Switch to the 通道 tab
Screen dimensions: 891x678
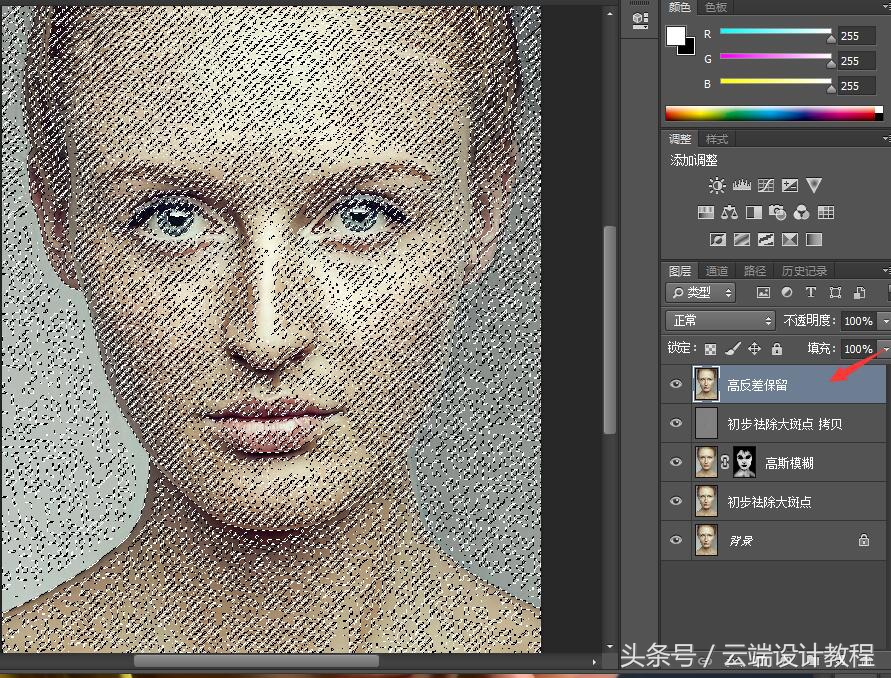click(x=717, y=271)
